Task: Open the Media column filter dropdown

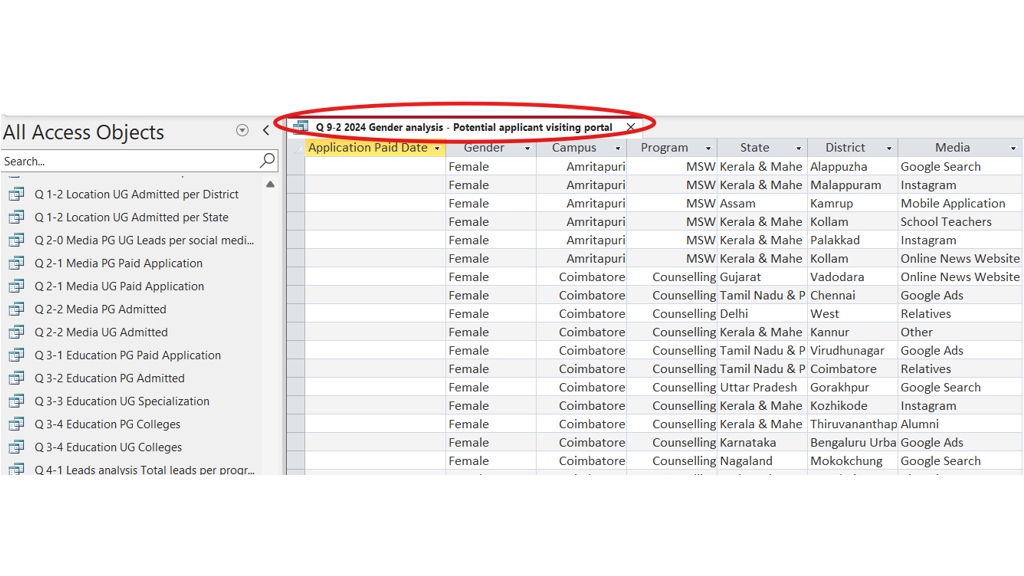Action: 1013,149
